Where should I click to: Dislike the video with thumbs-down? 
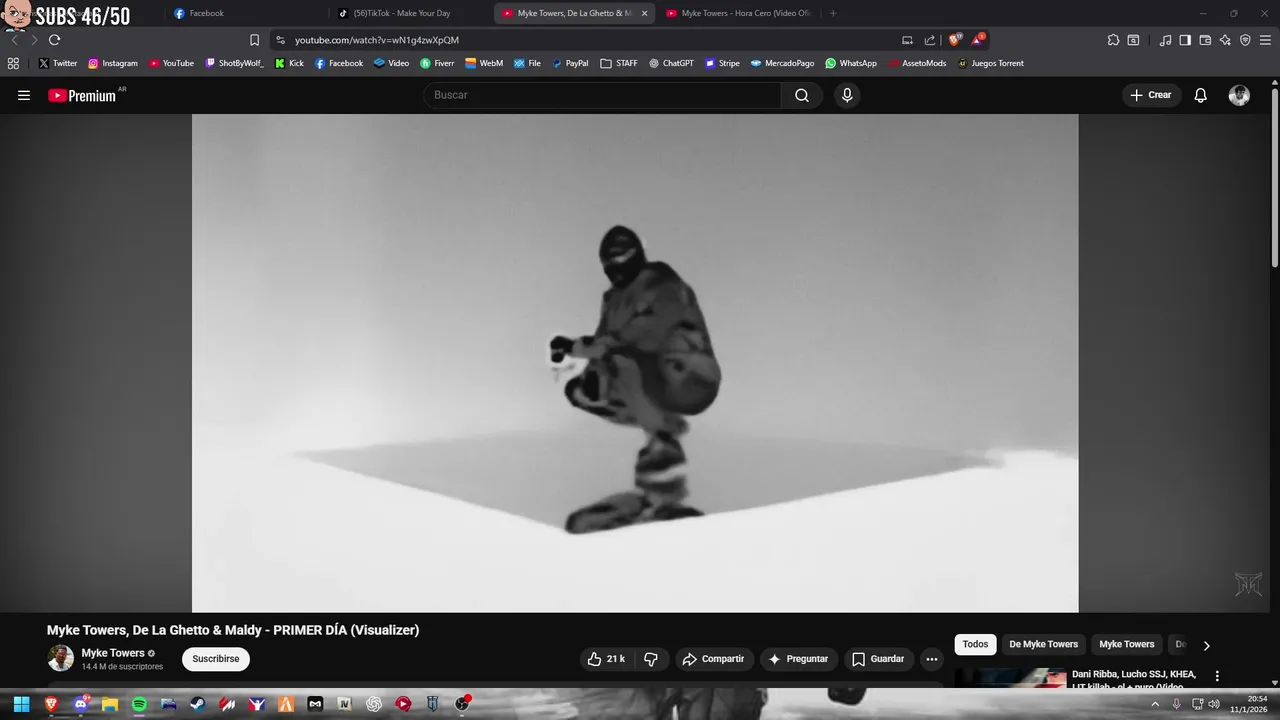pos(651,659)
